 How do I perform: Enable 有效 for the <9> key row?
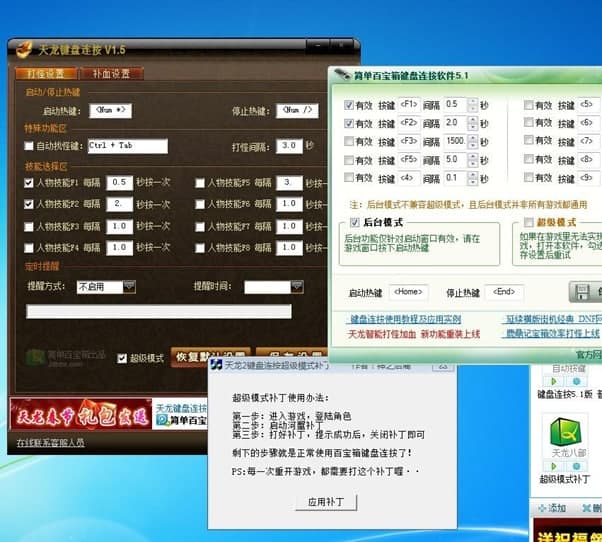tap(529, 177)
